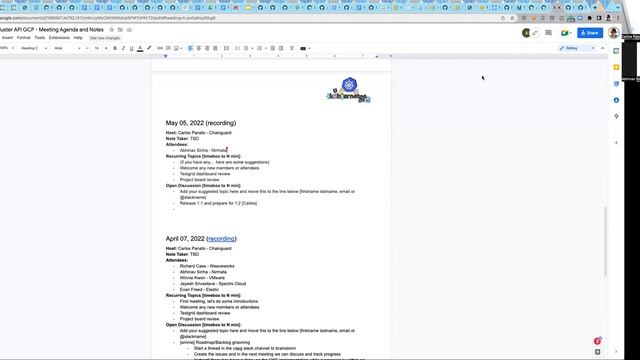Click the move-to-folder icon beside the title

click(120, 30)
